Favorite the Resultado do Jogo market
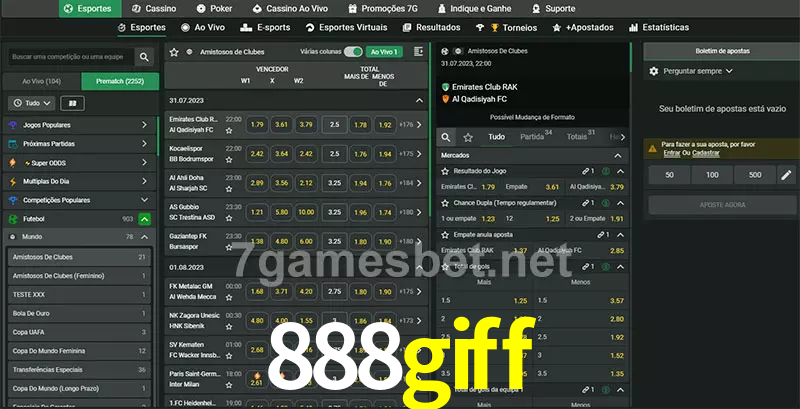 coord(445,171)
